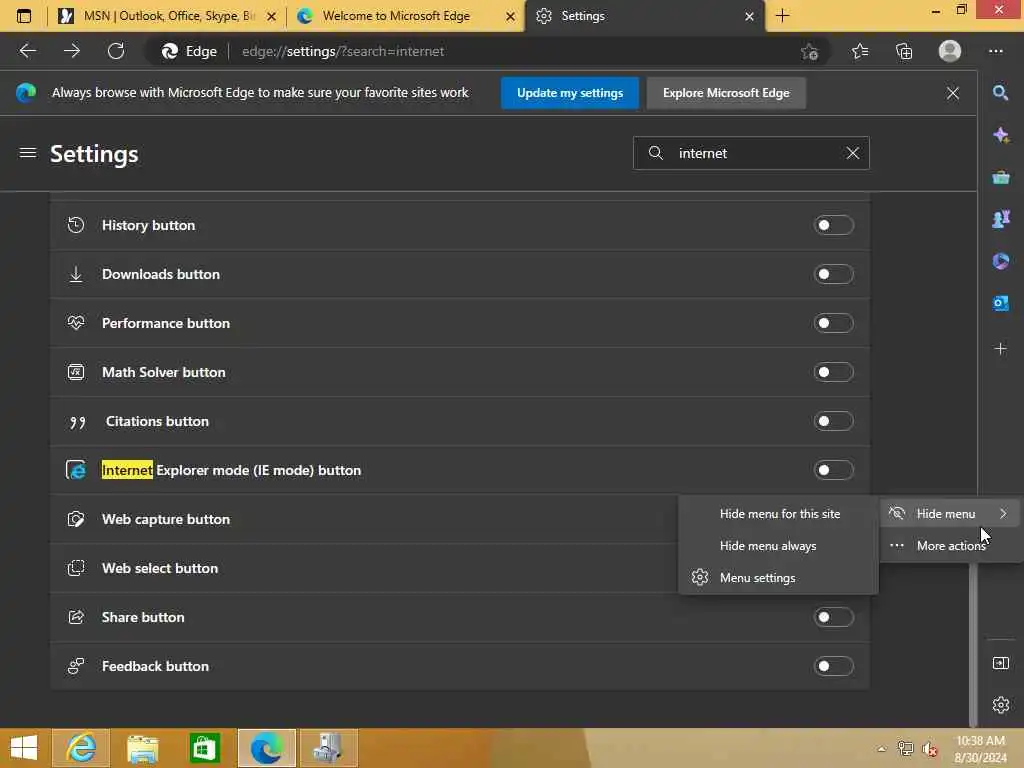This screenshot has height=768, width=1024.
Task: Click Hide menu context entry
Action: click(x=951, y=514)
